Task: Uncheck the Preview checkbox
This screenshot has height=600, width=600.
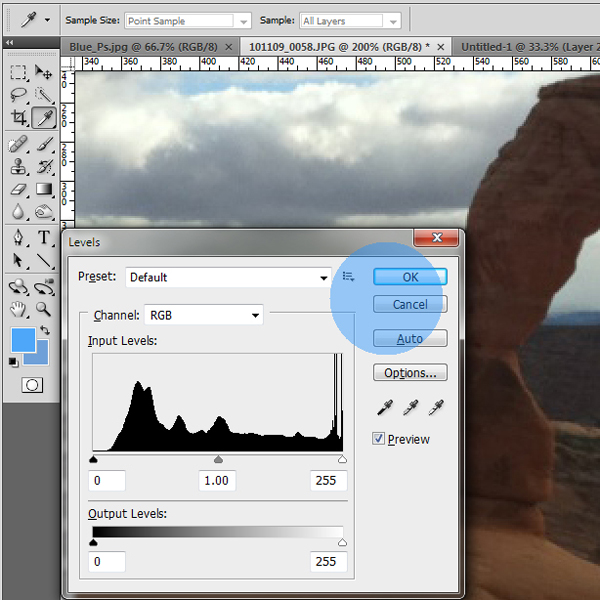Action: tap(379, 439)
